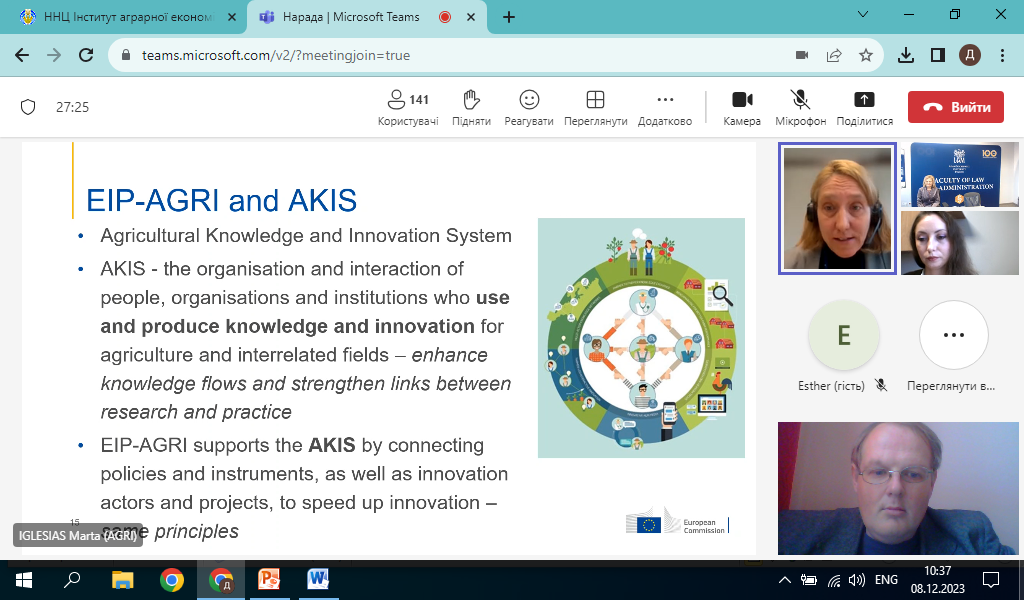
Task: Open the participants list (Користувачі)
Action: pos(408,108)
